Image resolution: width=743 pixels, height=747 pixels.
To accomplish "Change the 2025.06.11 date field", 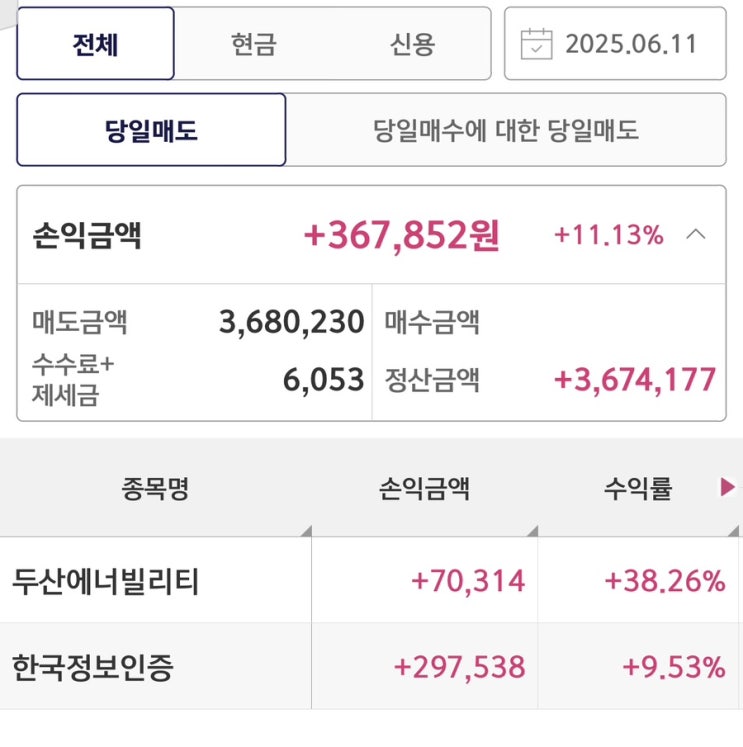I will click(630, 44).
